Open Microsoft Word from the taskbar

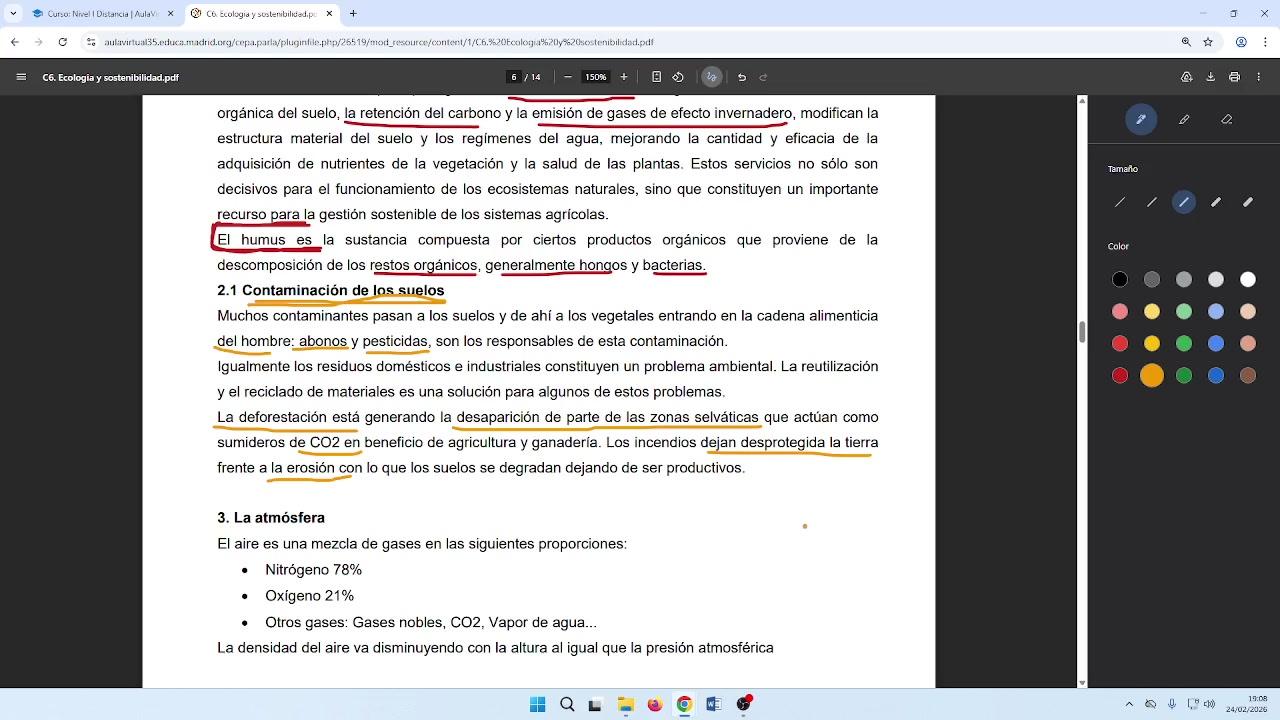coord(713,704)
